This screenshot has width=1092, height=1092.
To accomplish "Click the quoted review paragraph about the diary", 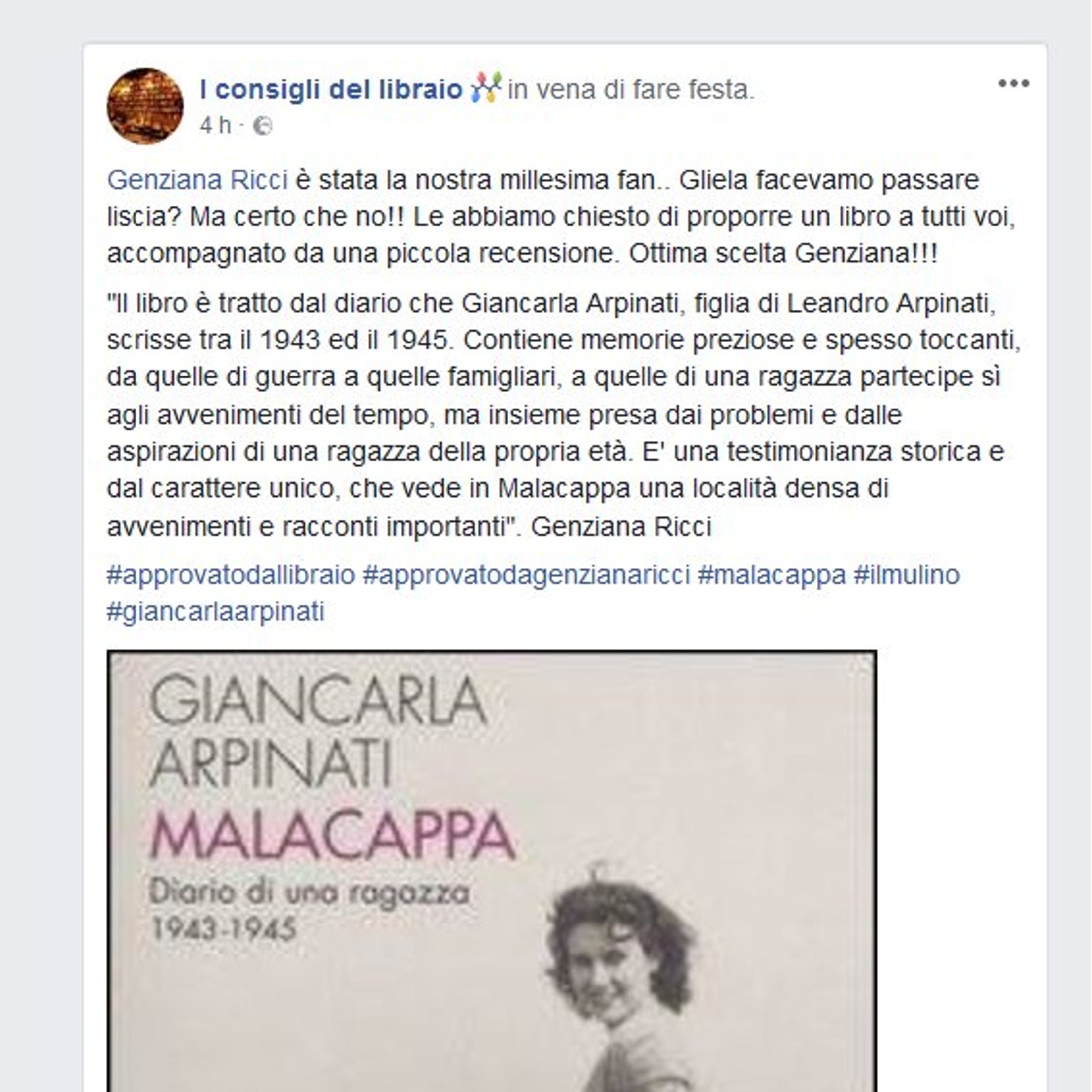I will click(x=564, y=414).
